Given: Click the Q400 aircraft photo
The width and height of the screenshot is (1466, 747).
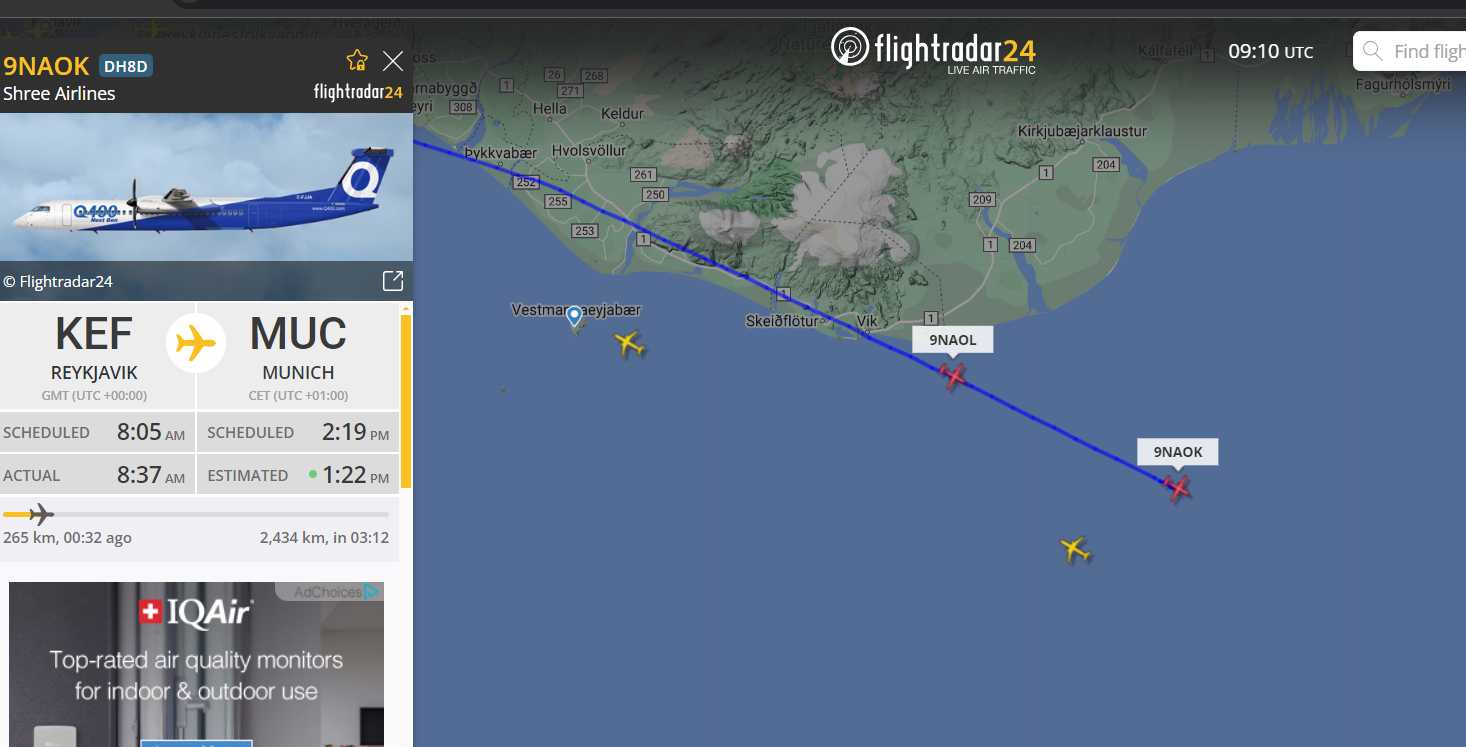Looking at the screenshot, I should pyautogui.click(x=206, y=187).
